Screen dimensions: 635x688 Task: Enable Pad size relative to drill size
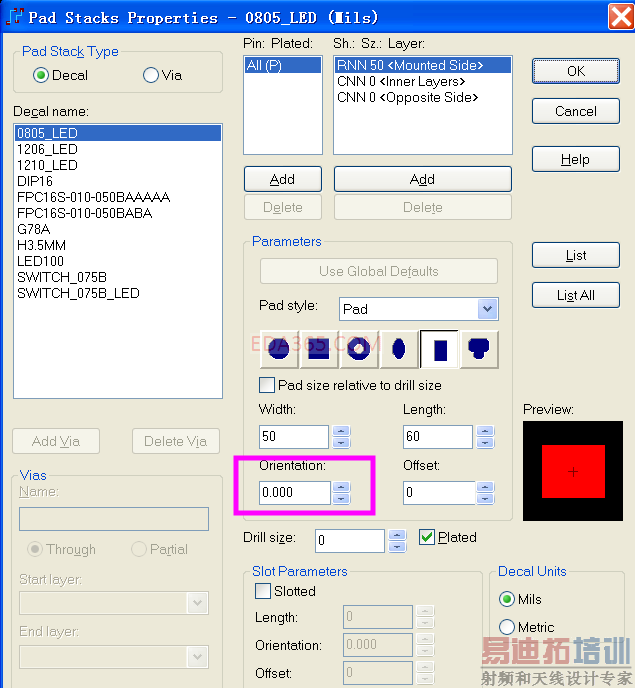267,385
